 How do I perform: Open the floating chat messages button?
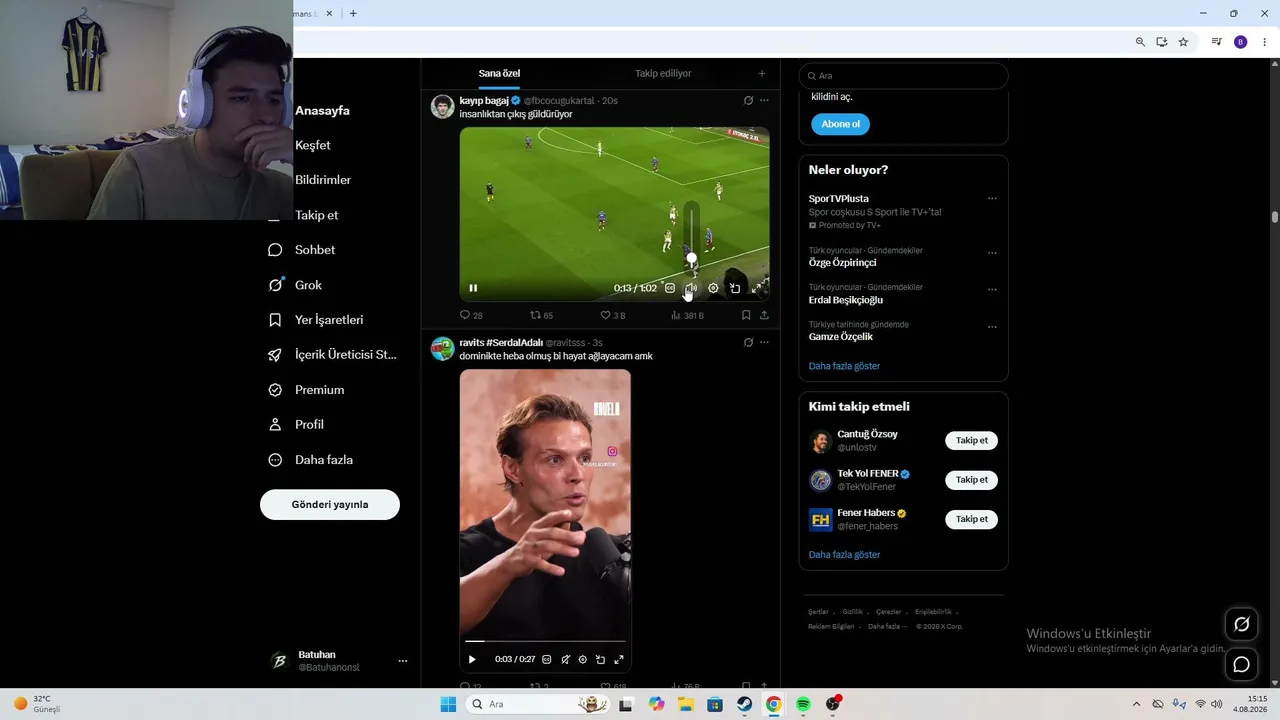tap(1242, 664)
